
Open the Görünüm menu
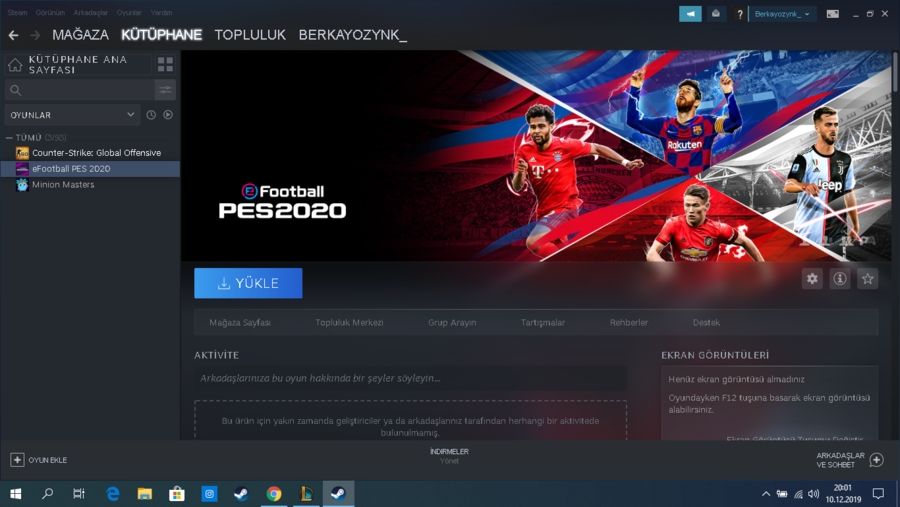50,13
